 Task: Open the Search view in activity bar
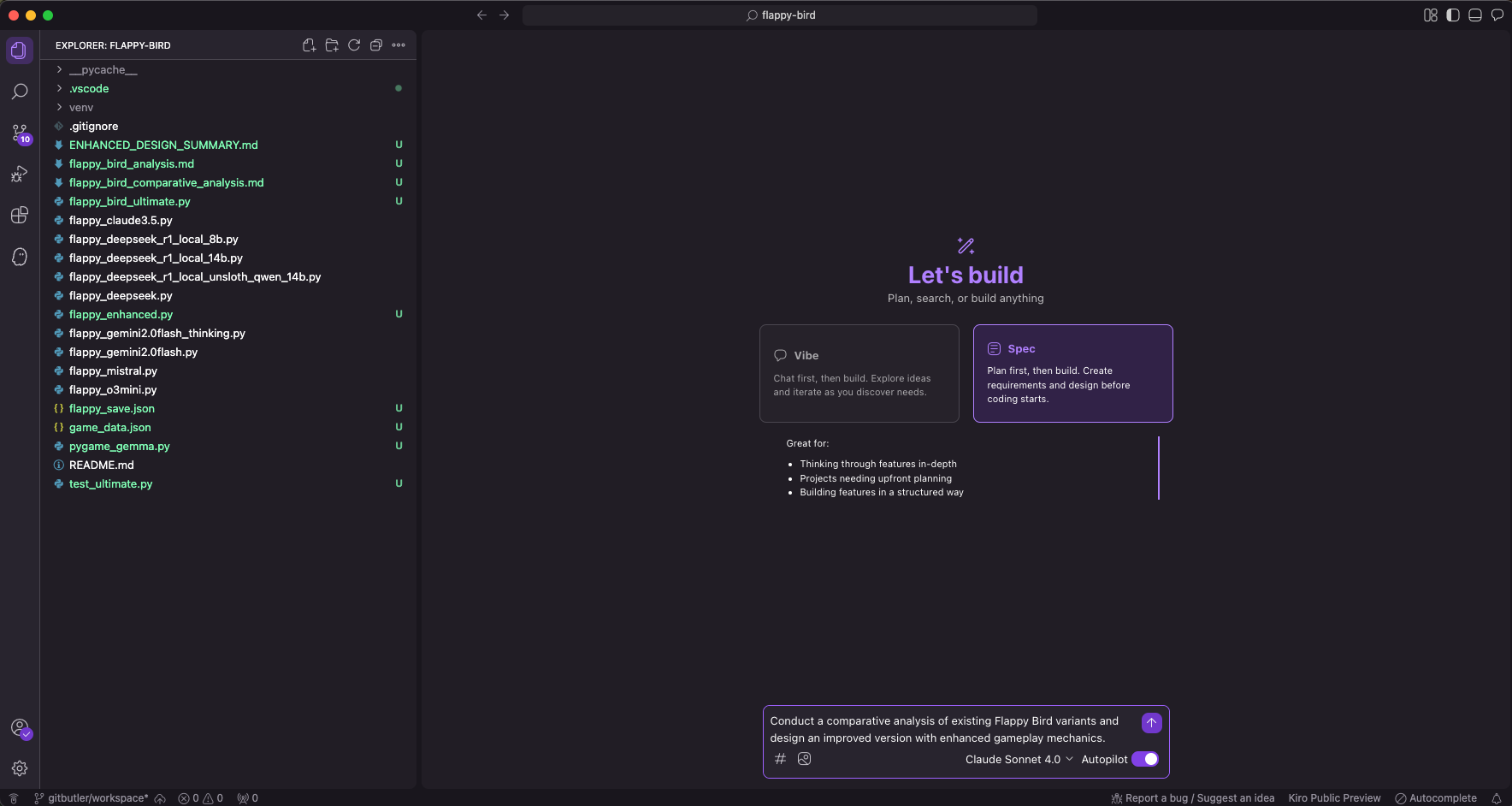19,92
